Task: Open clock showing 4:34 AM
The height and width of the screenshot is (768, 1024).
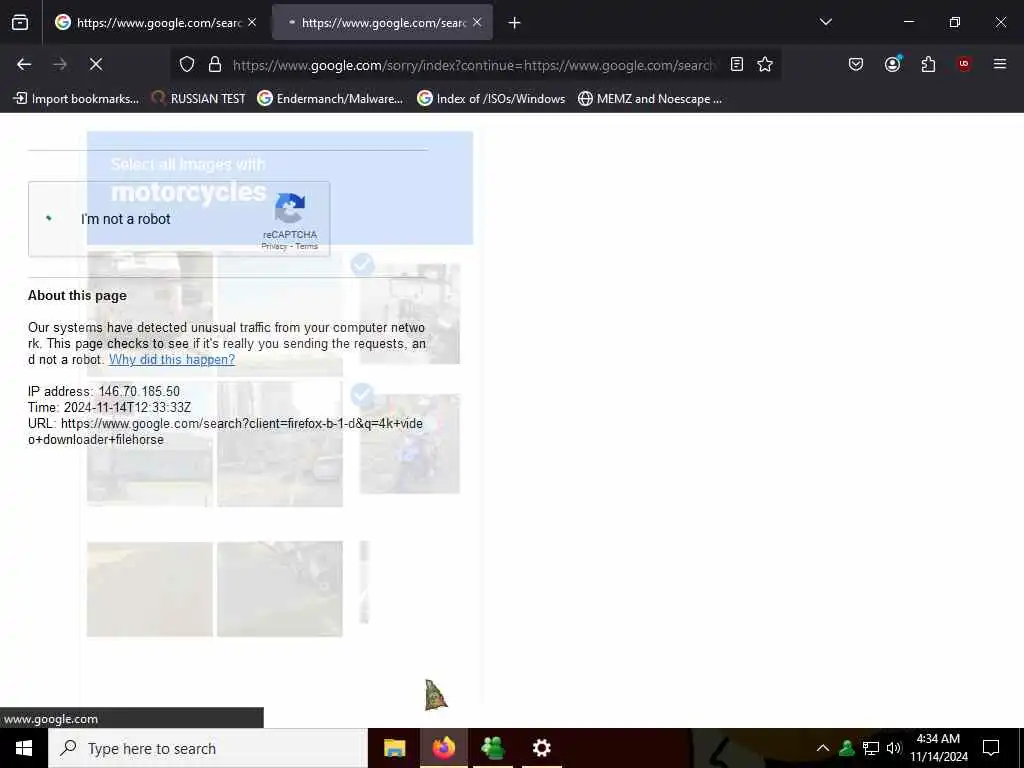Action: coord(938,748)
